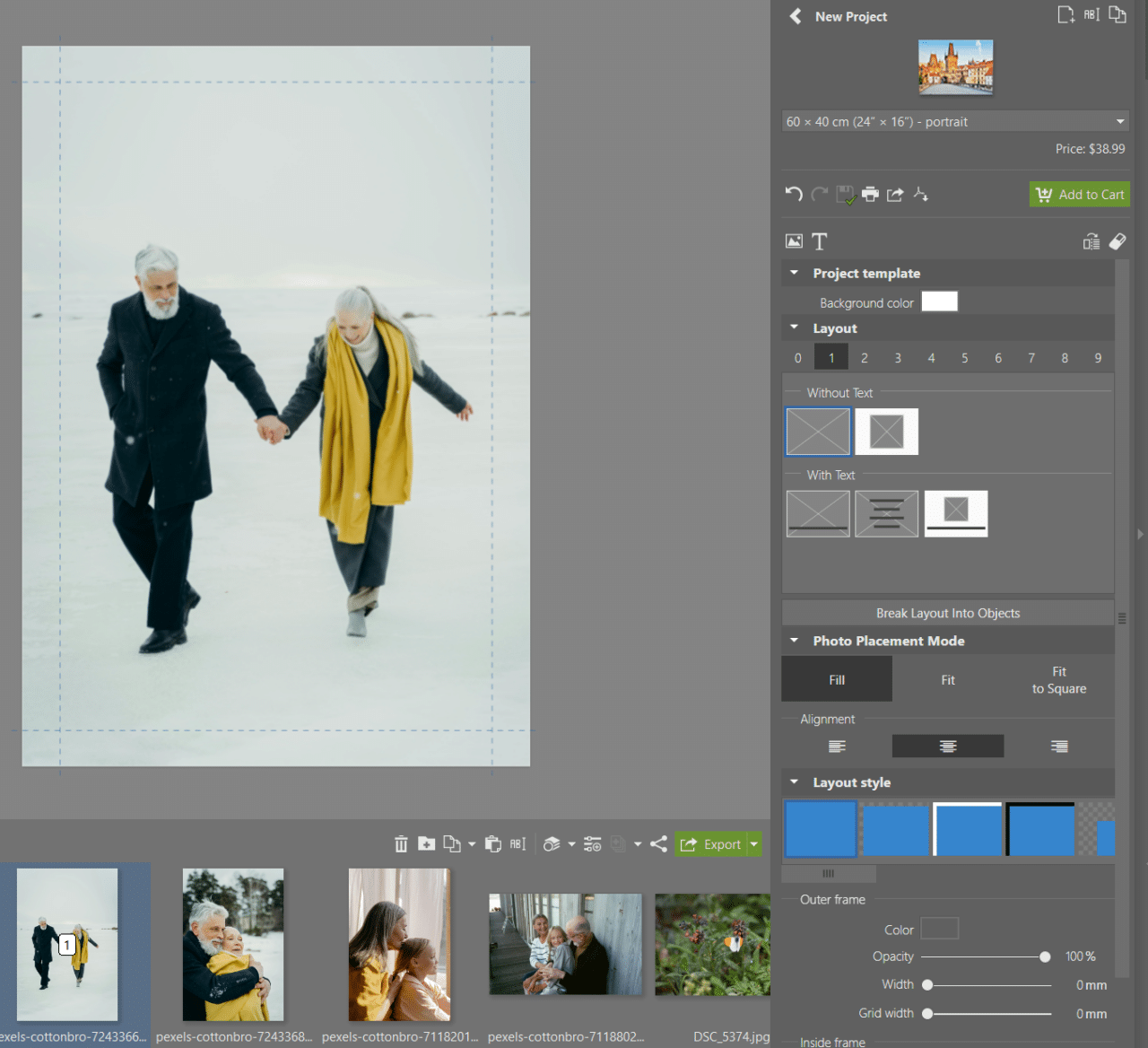Click the export to PDF icon
Image resolution: width=1148 pixels, height=1048 pixels.
(921, 194)
